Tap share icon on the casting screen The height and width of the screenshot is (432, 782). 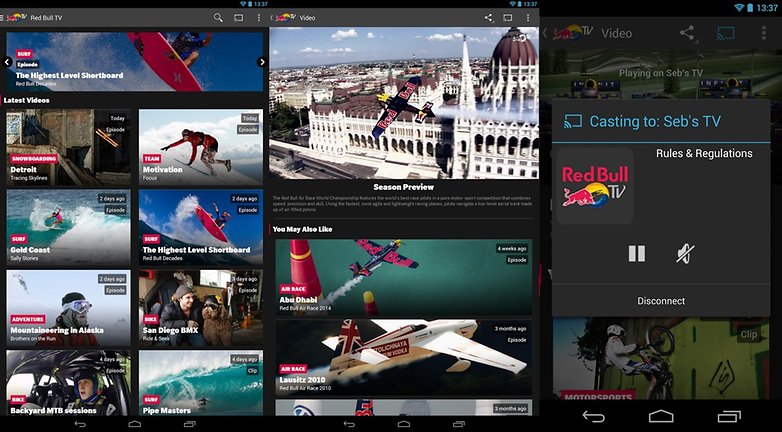pos(687,33)
